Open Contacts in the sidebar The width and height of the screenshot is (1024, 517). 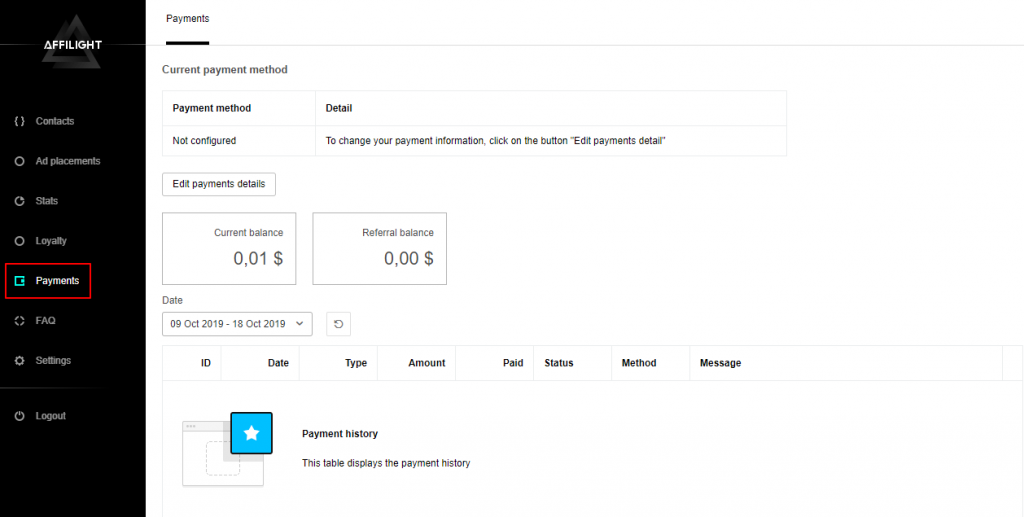click(55, 121)
